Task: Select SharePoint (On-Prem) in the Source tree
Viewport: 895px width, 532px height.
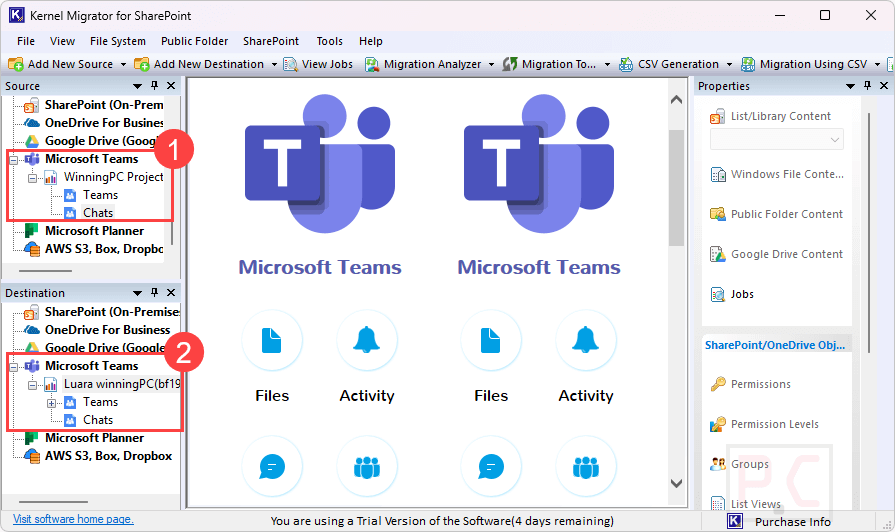Action: (104, 105)
